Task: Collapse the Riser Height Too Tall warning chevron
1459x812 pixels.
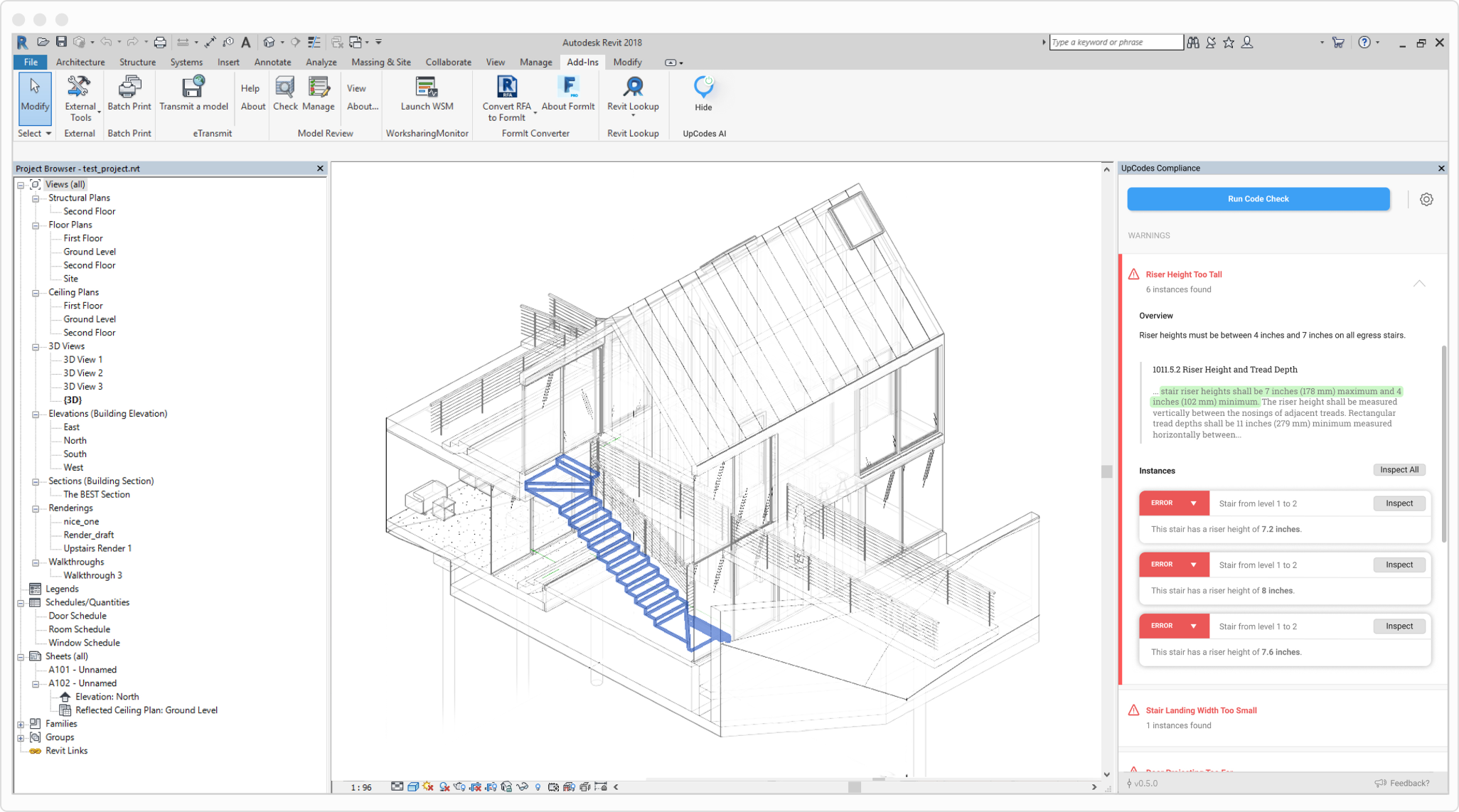Action: point(1419,283)
